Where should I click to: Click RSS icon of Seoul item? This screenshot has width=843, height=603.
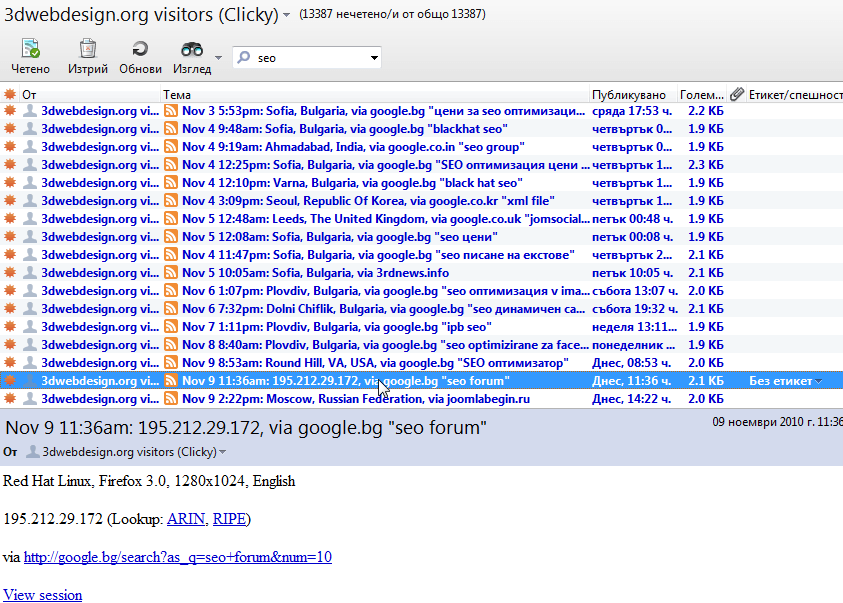[x=171, y=200]
